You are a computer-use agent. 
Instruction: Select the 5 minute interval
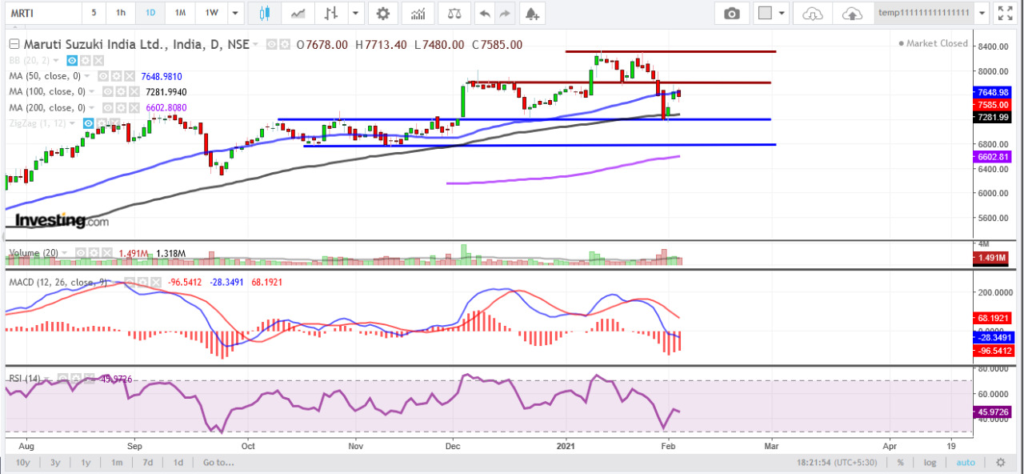pos(95,13)
